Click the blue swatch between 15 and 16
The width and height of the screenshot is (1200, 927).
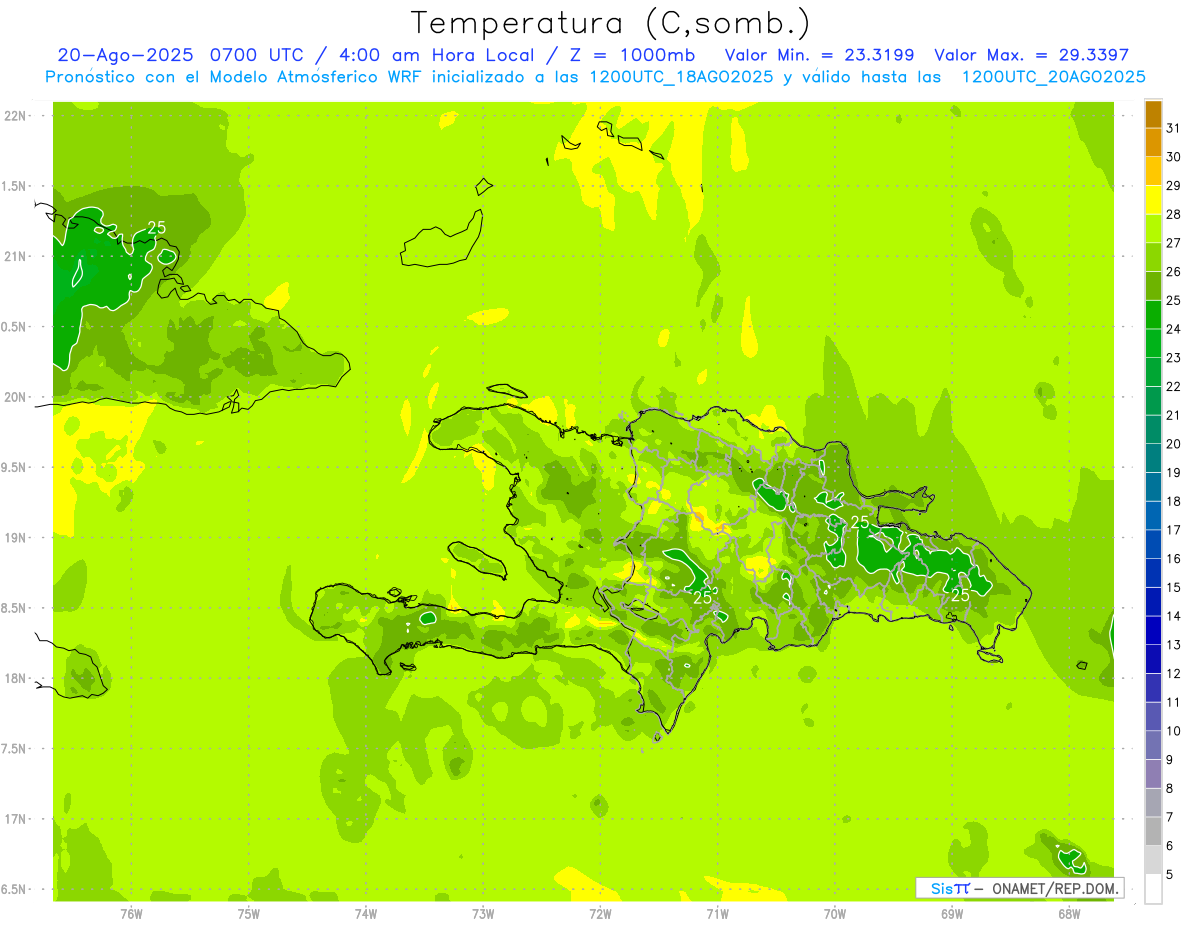(x=1153, y=573)
